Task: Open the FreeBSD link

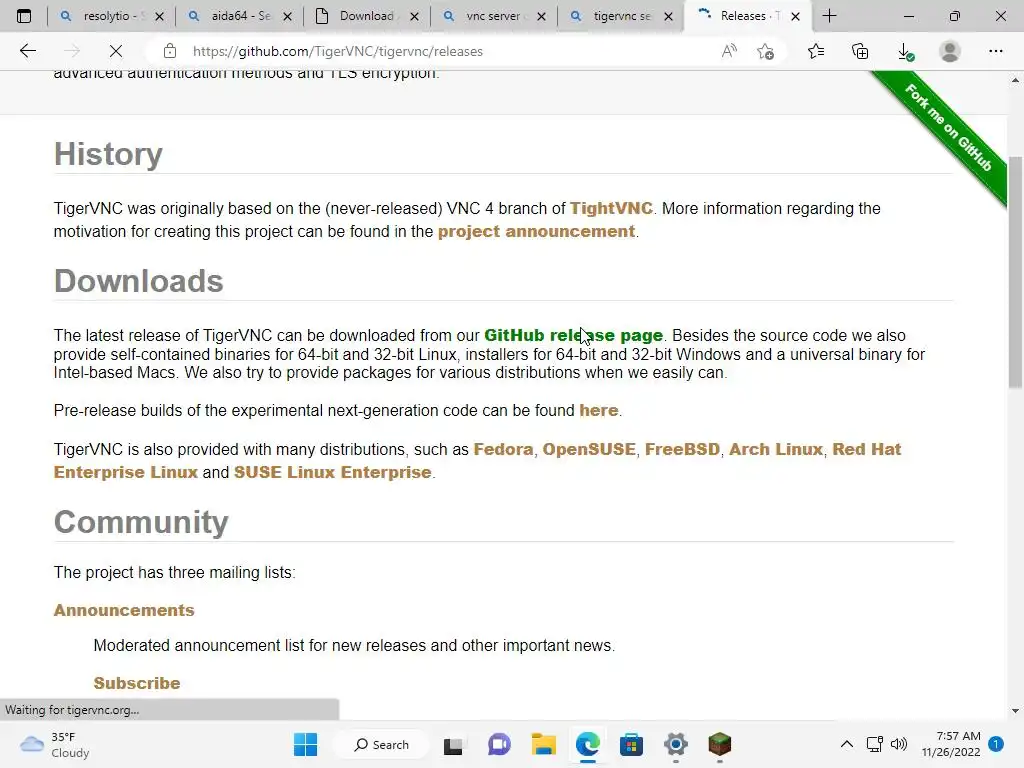Action: point(682,449)
